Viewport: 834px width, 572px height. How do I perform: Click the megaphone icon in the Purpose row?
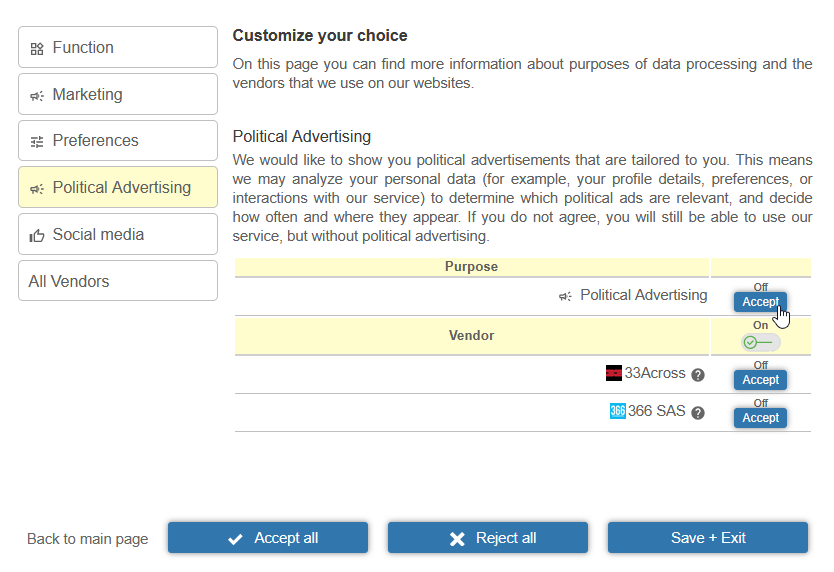[x=566, y=296]
